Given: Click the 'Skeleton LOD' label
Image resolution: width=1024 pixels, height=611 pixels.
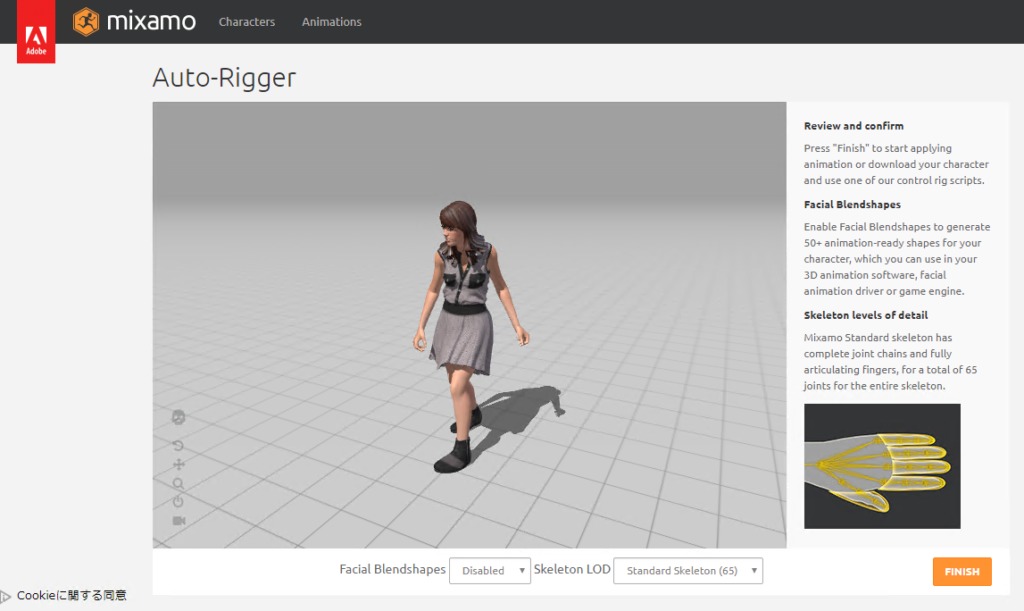Looking at the screenshot, I should click(x=572, y=569).
